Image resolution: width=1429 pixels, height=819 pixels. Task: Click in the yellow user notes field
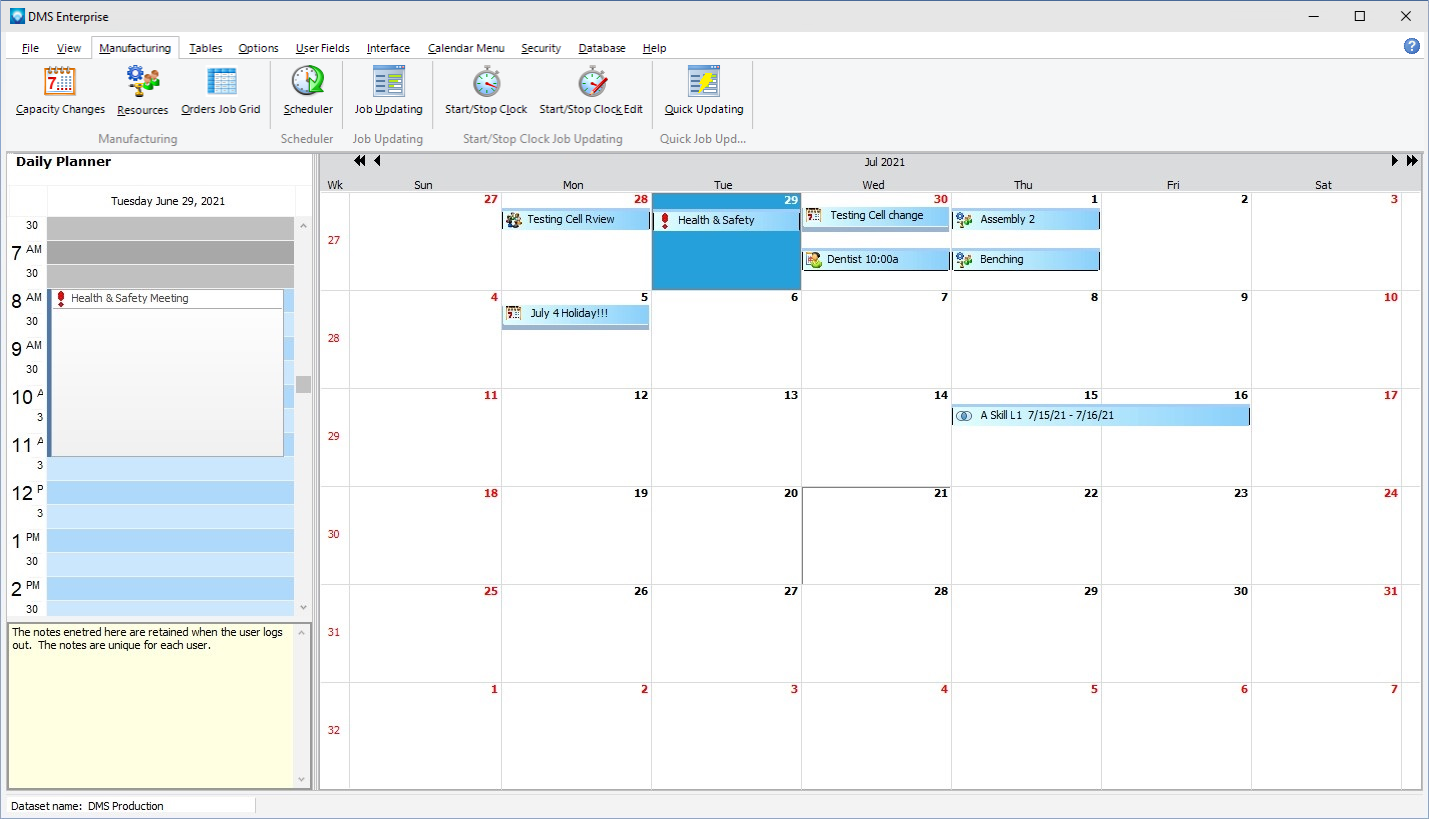(151, 706)
